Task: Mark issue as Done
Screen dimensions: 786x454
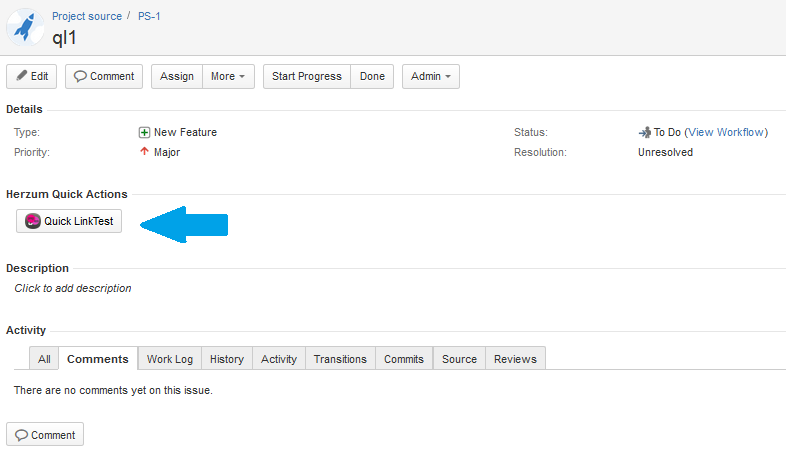Action: pos(372,76)
